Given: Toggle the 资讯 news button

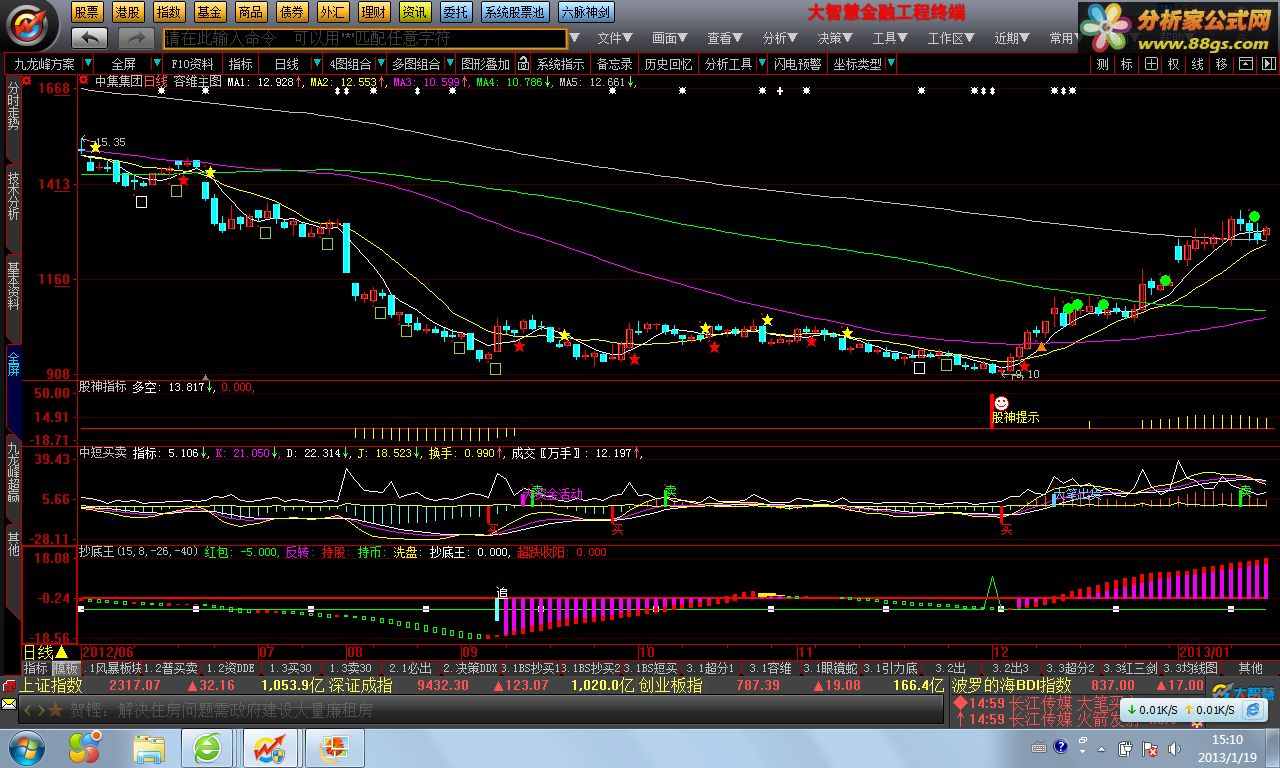Looking at the screenshot, I should pyautogui.click(x=415, y=12).
